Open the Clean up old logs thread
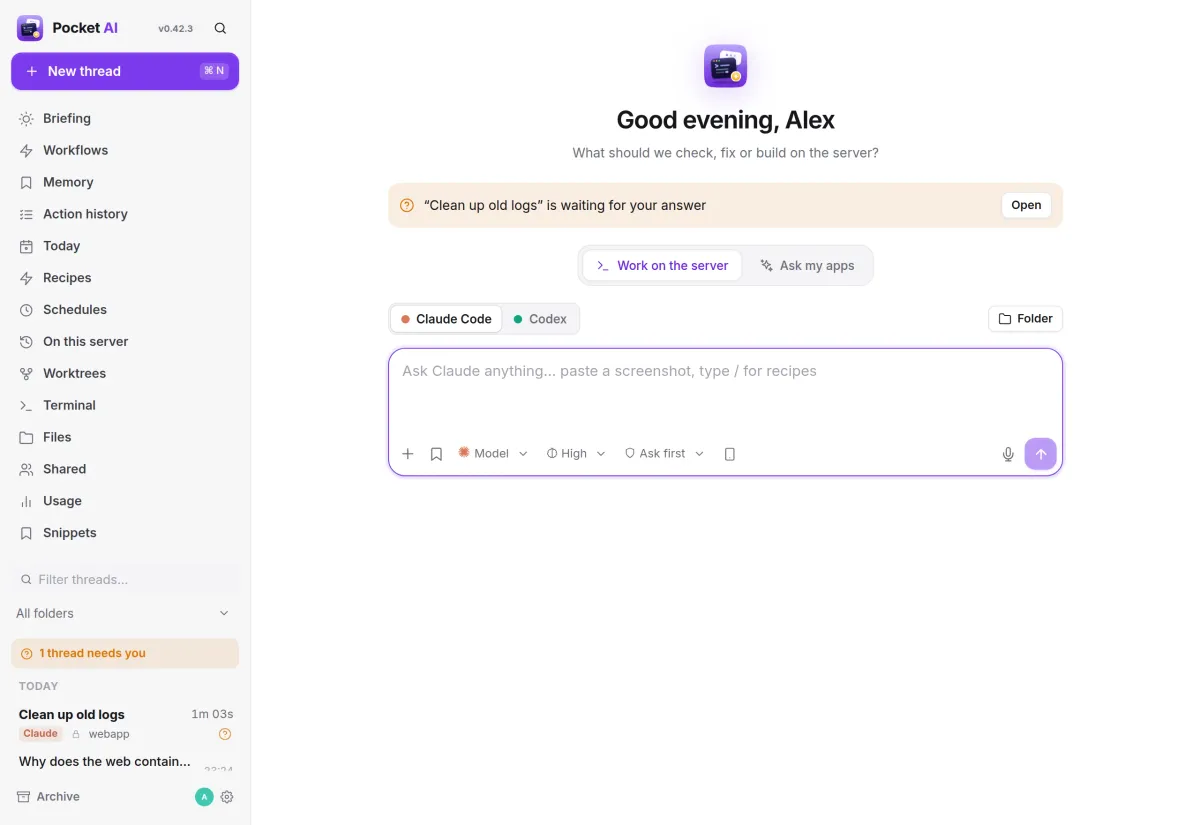The width and height of the screenshot is (1200, 825). pos(125,724)
